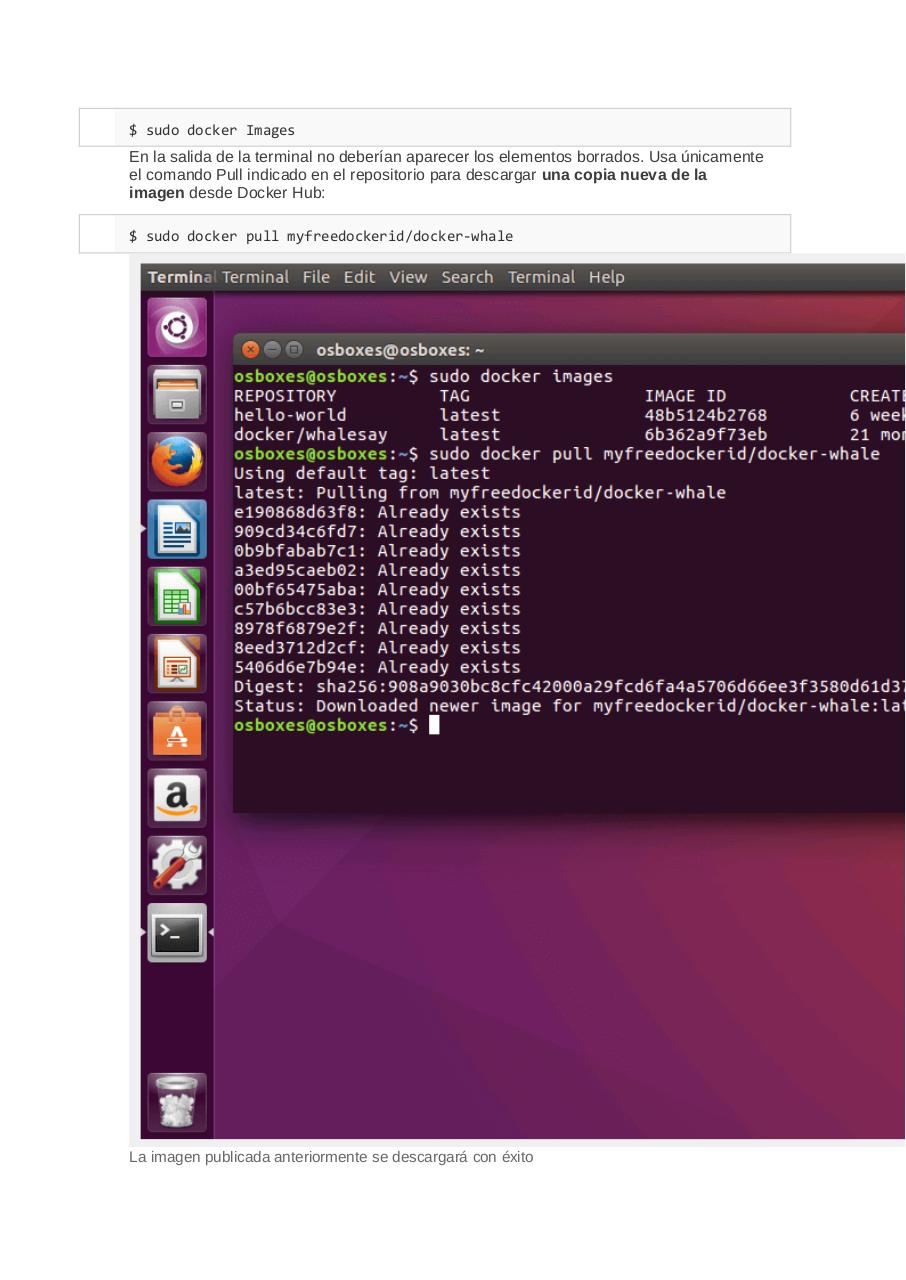This screenshot has height=1280, width=906.
Task: Launch the Amazon shortcut
Action: [176, 797]
